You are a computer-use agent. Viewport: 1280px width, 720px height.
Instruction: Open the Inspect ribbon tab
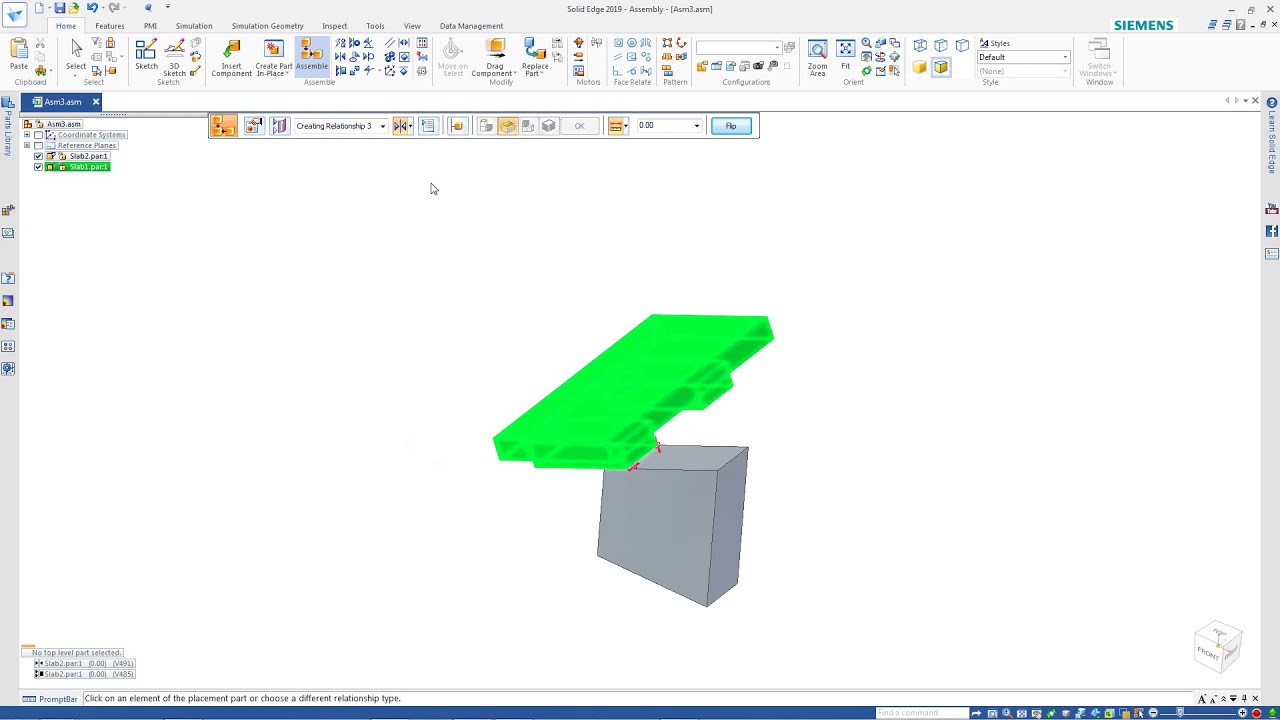tap(335, 26)
